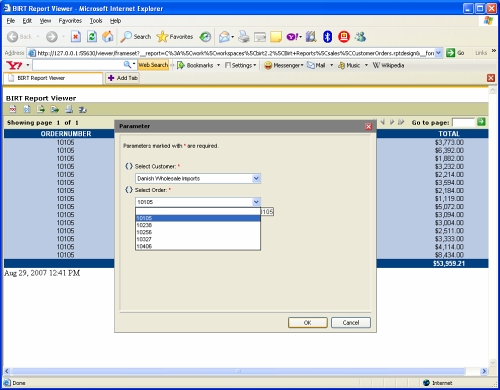Open the Yahoo Settings dropdown
The width and height of the screenshot is (500, 390).
coord(240,65)
